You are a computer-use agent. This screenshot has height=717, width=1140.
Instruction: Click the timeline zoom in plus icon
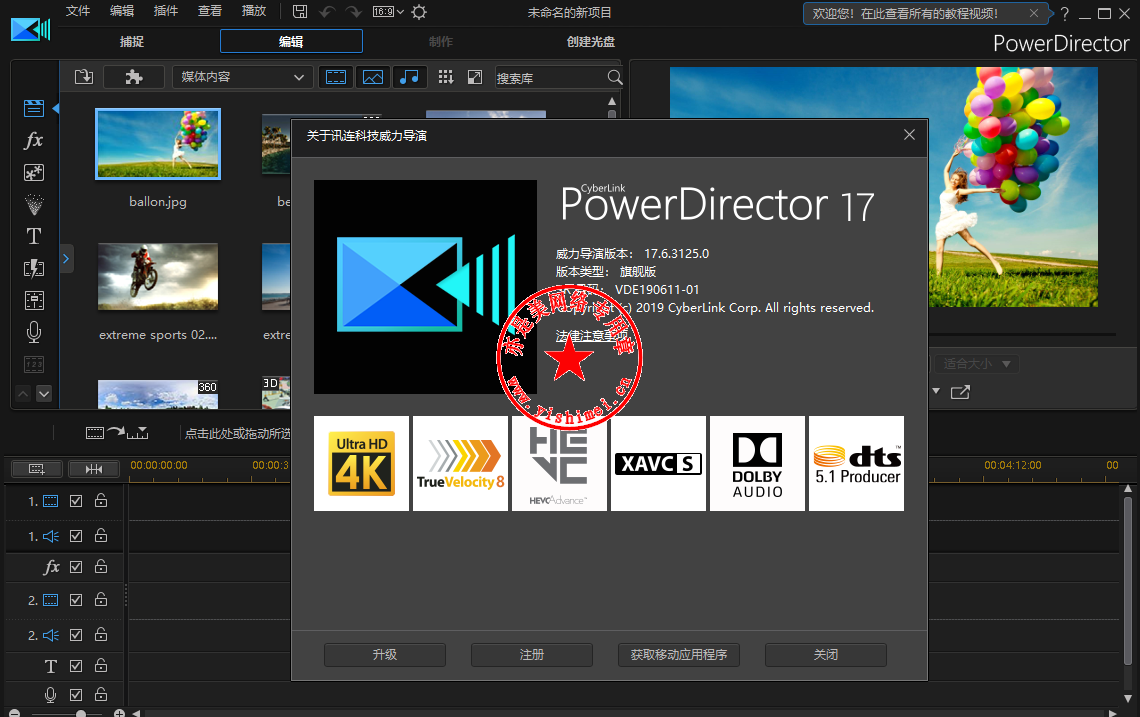point(119,713)
